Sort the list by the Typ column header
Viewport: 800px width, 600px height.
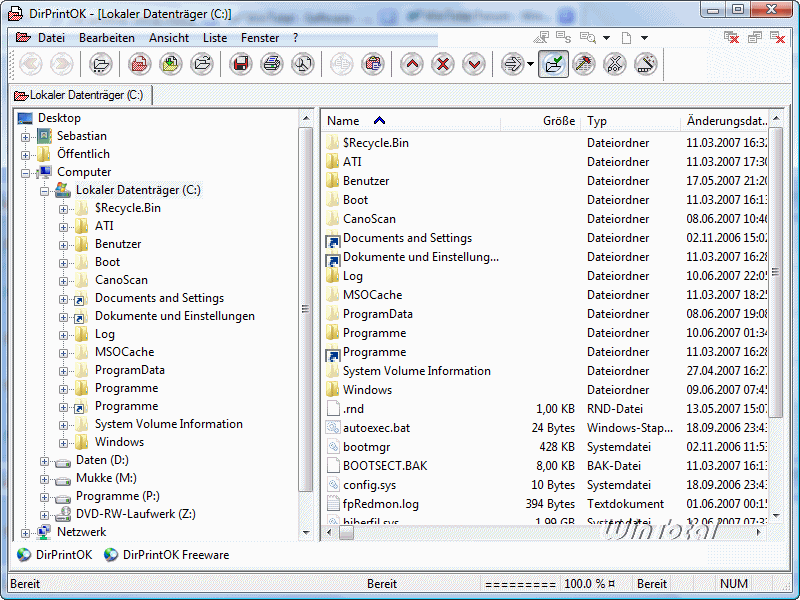coord(631,121)
